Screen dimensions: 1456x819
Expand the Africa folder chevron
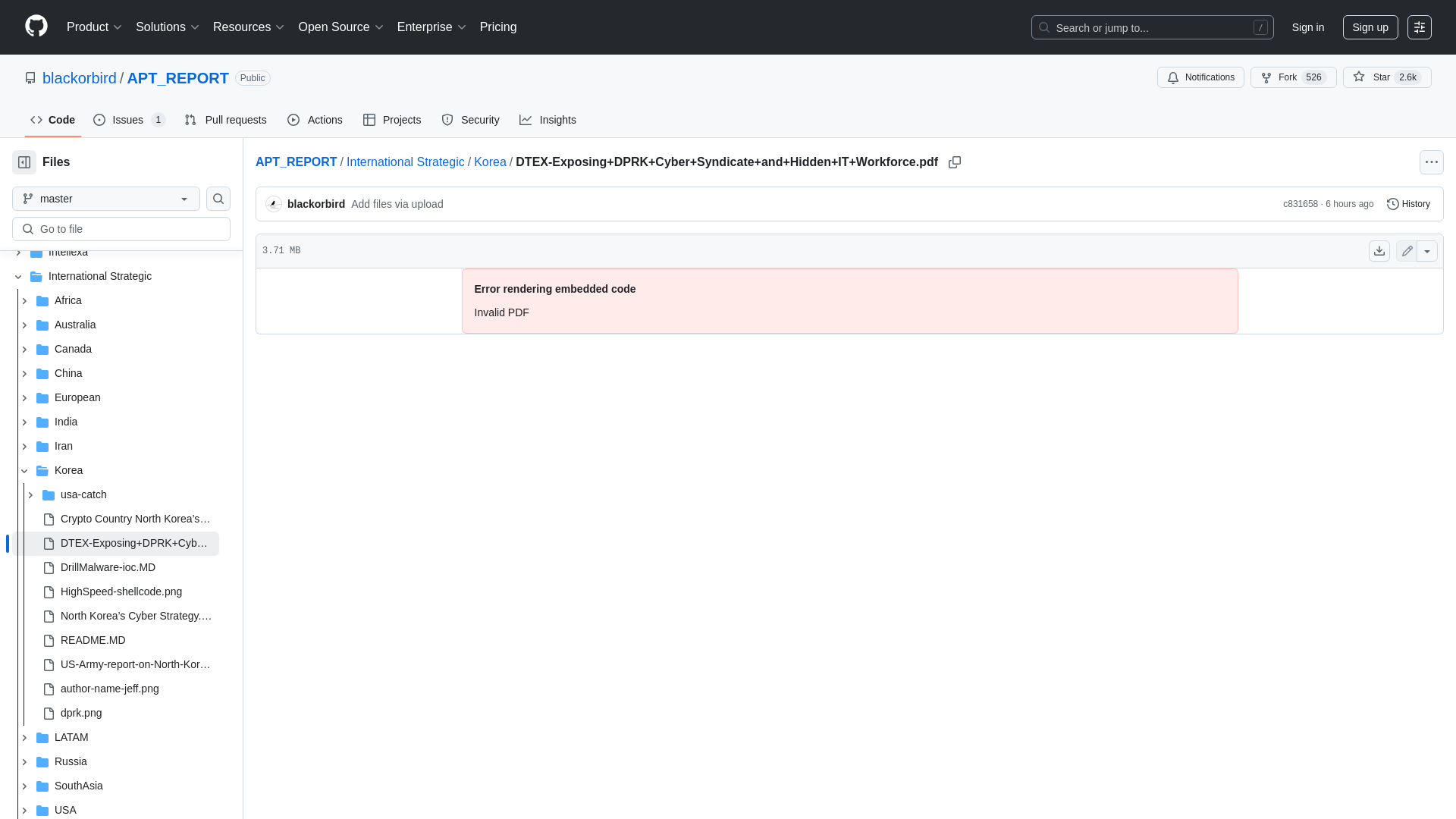click(24, 301)
